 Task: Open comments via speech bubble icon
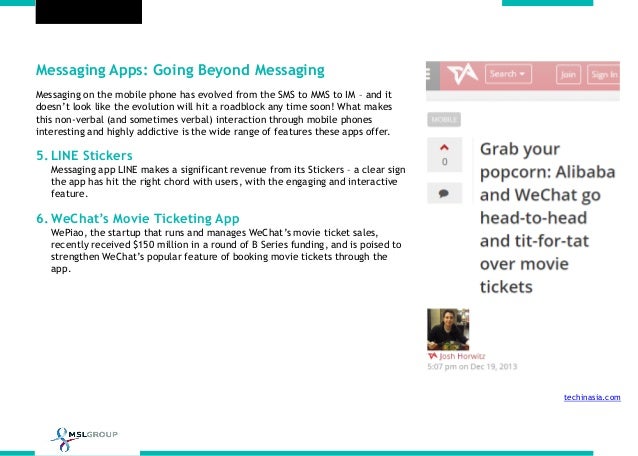point(444,193)
